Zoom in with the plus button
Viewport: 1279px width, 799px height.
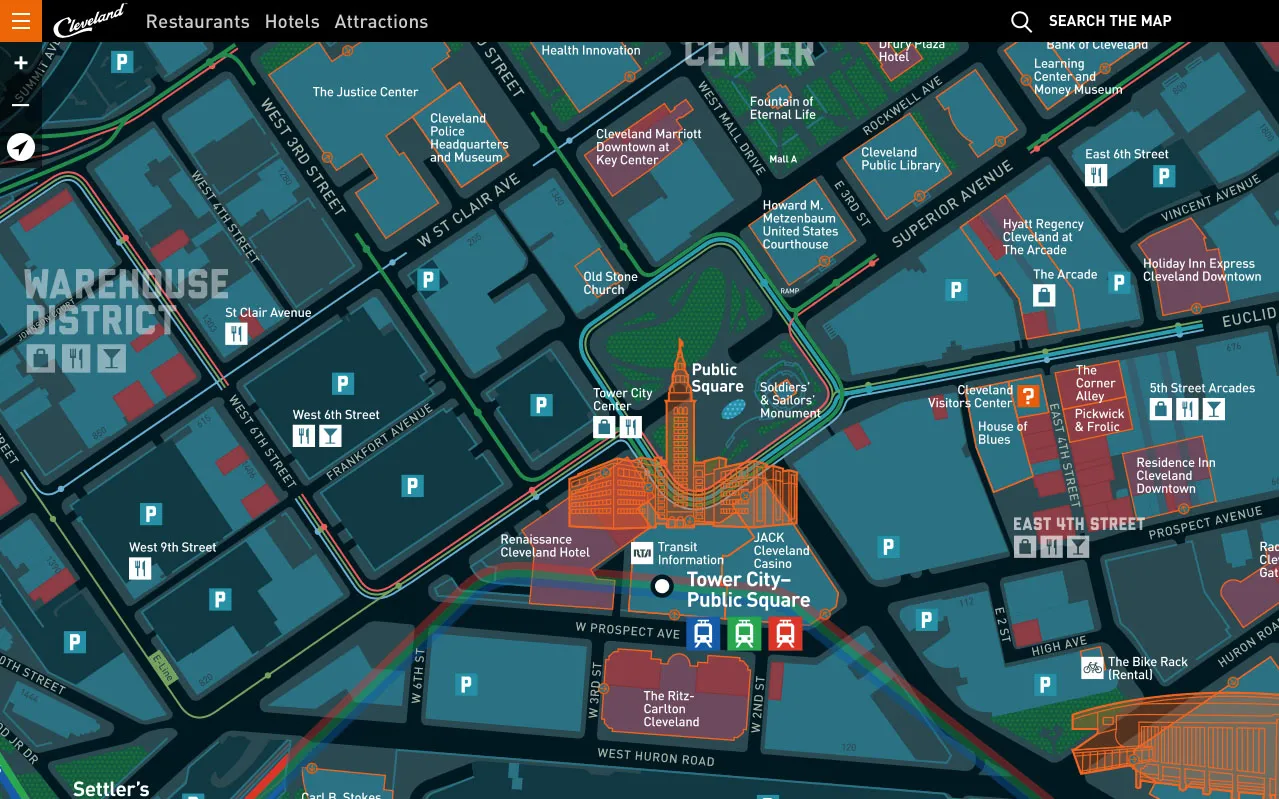21,63
